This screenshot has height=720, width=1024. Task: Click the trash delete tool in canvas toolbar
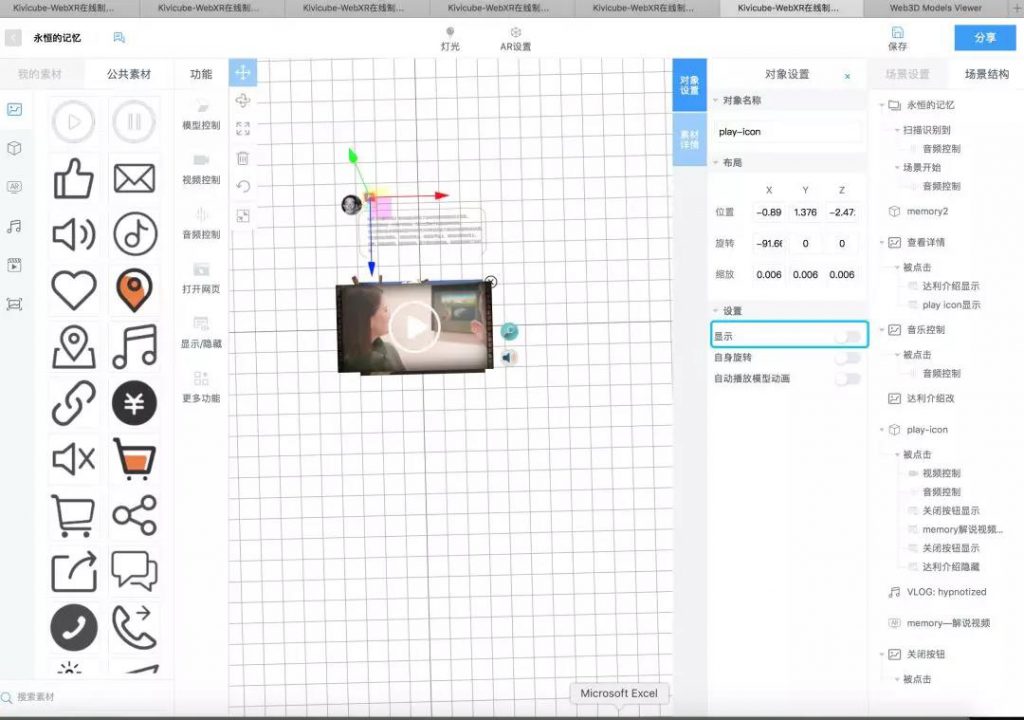(x=242, y=158)
